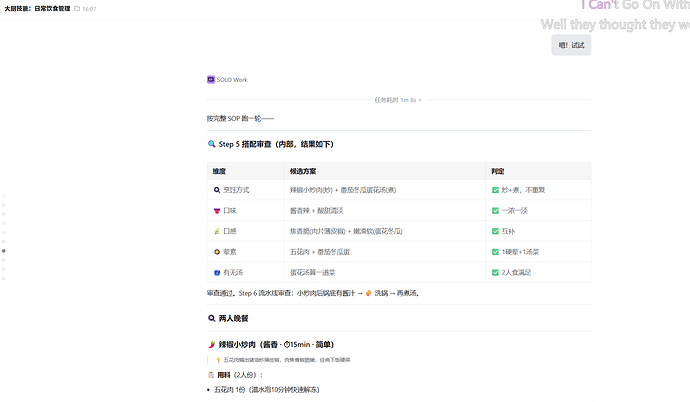Screen dimensions: 690x402
Task: Click the verdict text 互补
Action: pos(508,231)
